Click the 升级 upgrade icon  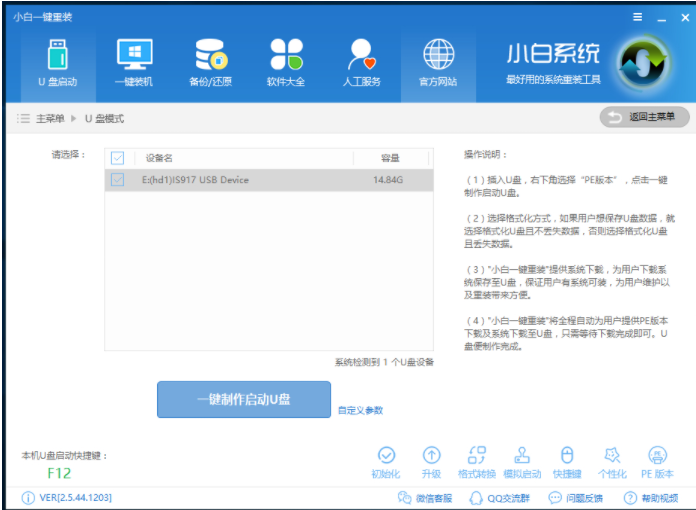[431, 463]
